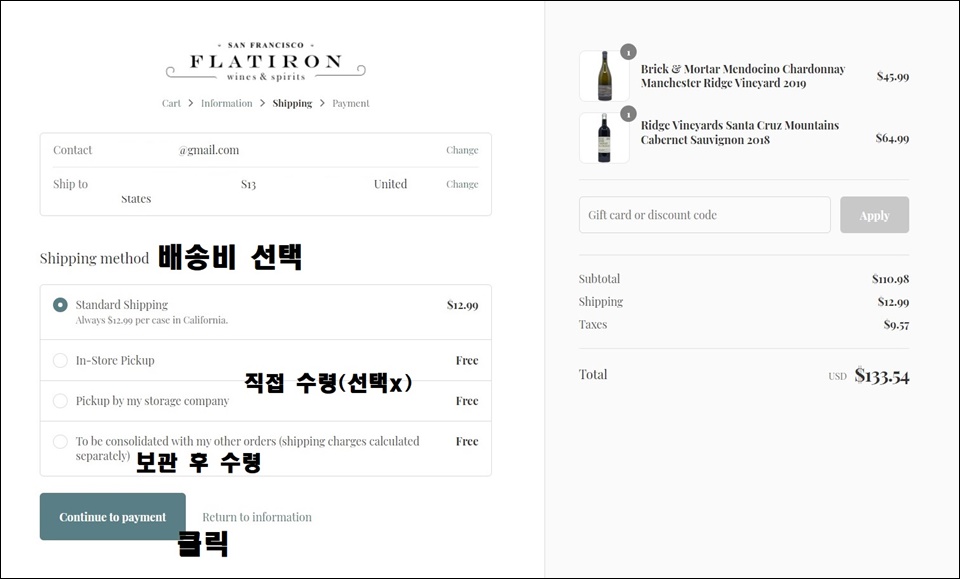Viewport: 960px width, 579px height.
Task: Select the Standard Shipping radio button
Action: click(x=60, y=305)
